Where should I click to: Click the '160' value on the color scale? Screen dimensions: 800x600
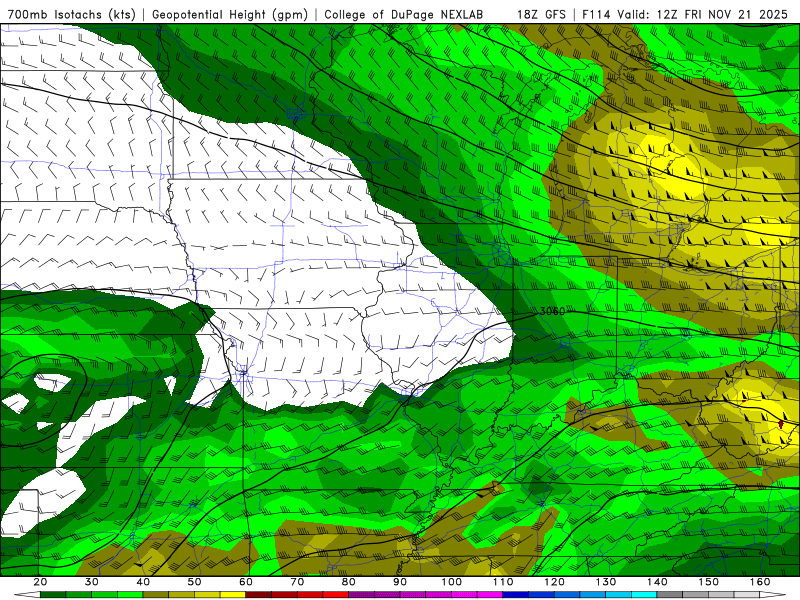tap(760, 582)
